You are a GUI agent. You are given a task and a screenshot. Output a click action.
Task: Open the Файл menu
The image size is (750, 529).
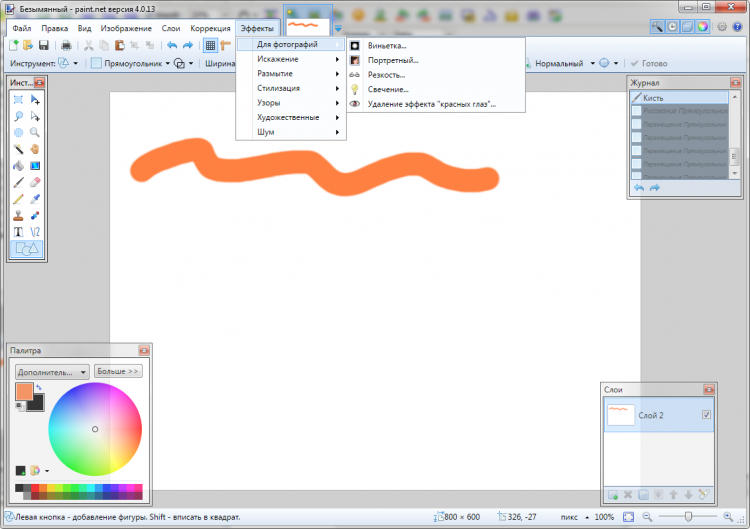pos(22,28)
